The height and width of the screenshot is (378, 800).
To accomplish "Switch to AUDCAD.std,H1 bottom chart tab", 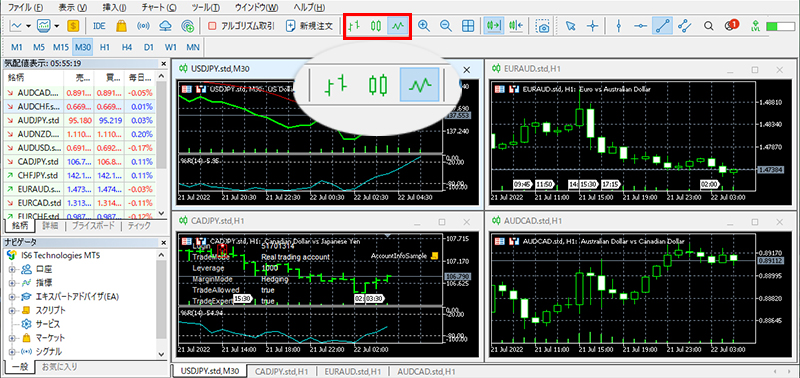I will 426,371.
